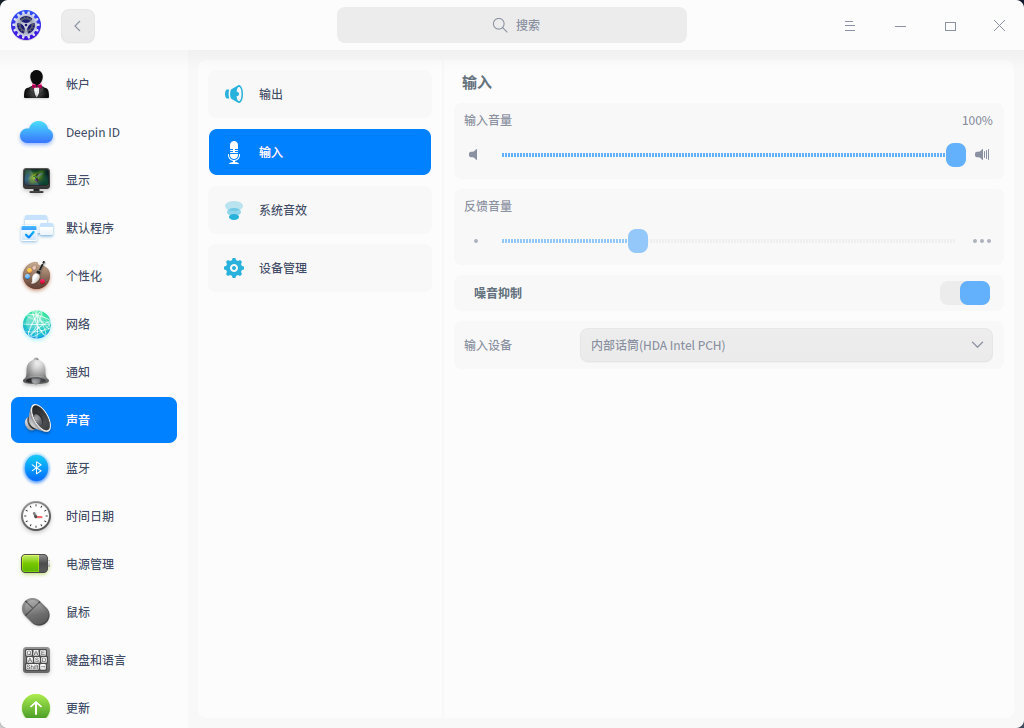The height and width of the screenshot is (728, 1024).
Task: Open the 蓝牙 (Bluetooth) settings
Action: click(x=37, y=468)
